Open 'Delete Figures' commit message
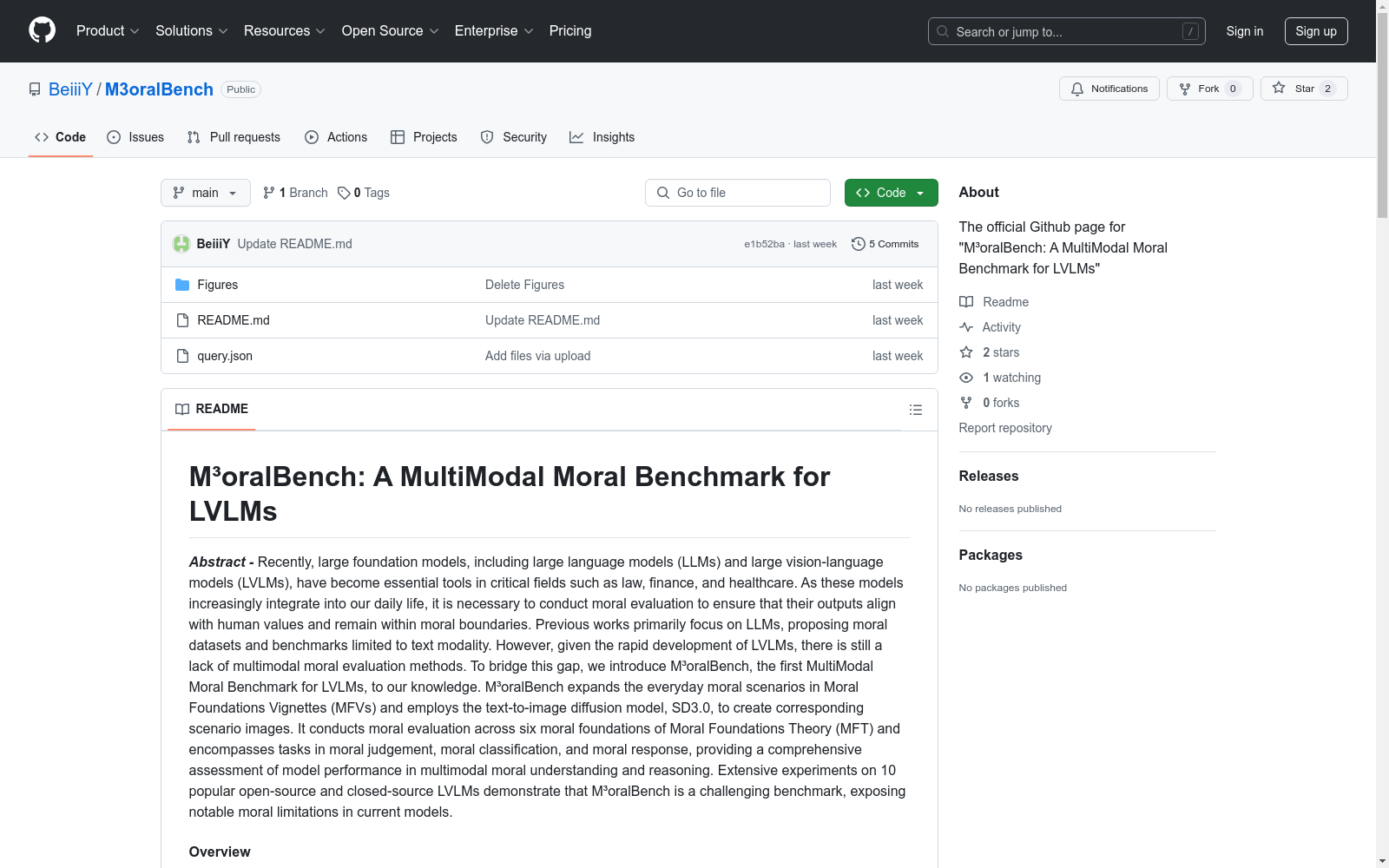The height and width of the screenshot is (868, 1389). (524, 285)
